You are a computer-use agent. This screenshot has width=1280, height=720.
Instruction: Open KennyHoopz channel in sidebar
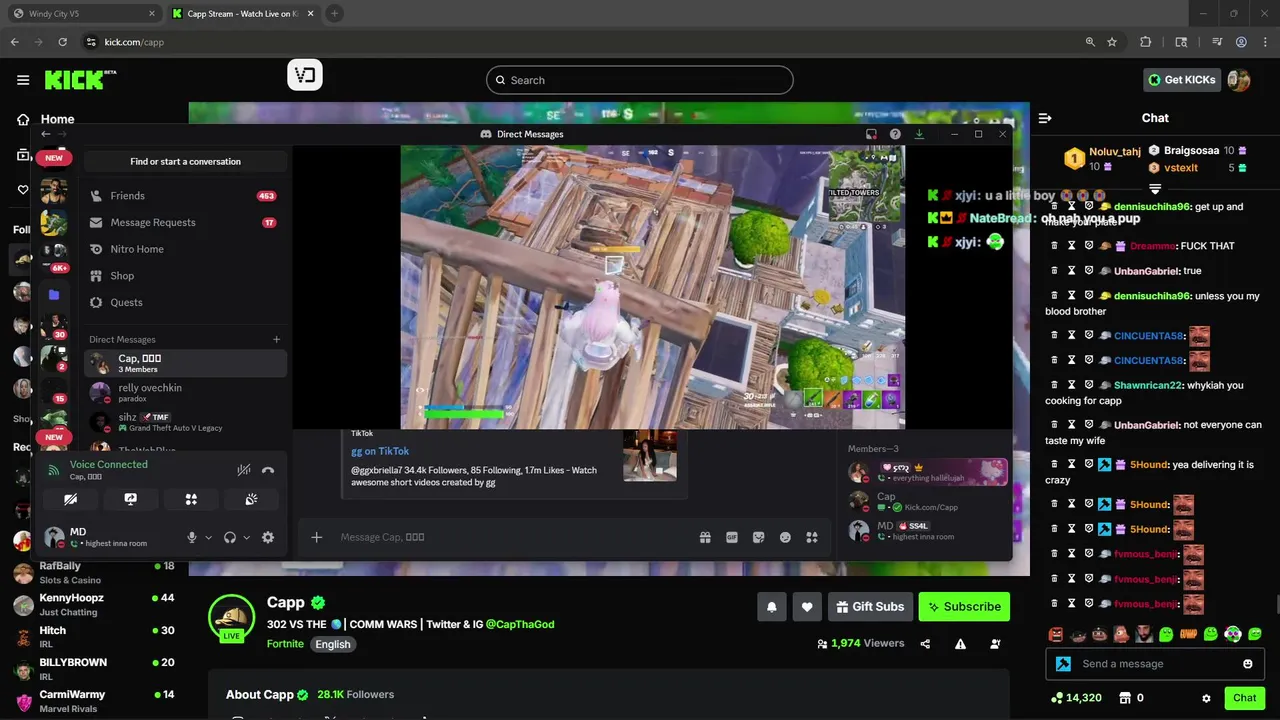click(95, 605)
